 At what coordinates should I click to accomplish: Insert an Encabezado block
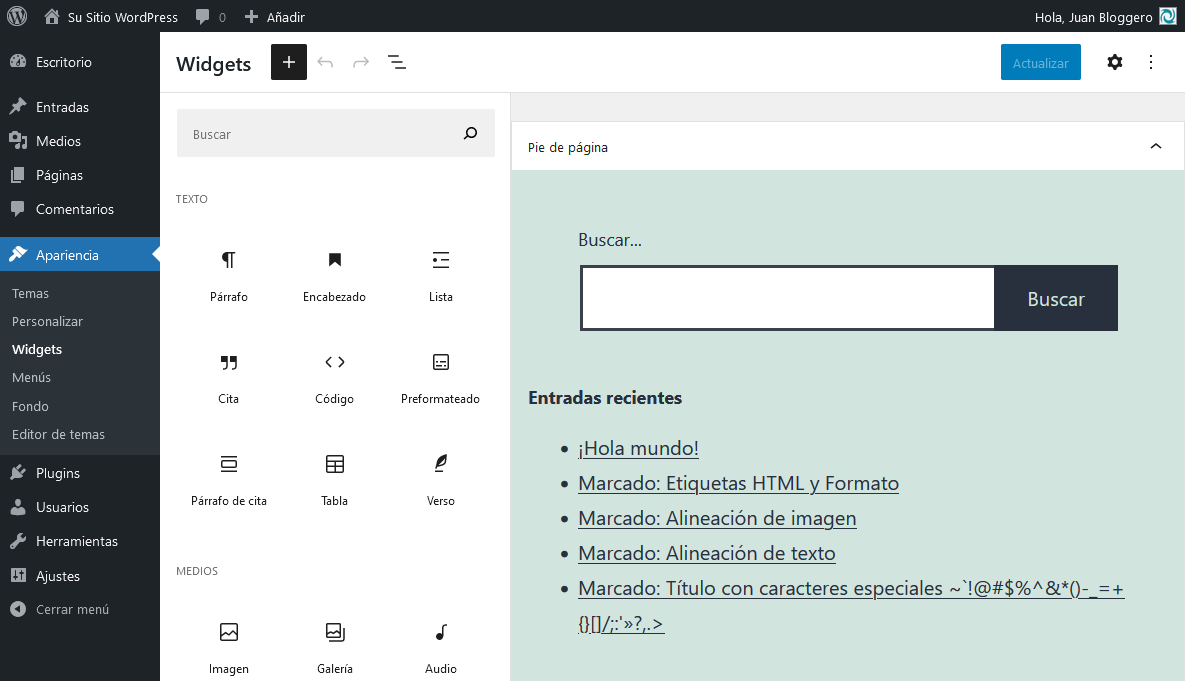pyautogui.click(x=334, y=270)
